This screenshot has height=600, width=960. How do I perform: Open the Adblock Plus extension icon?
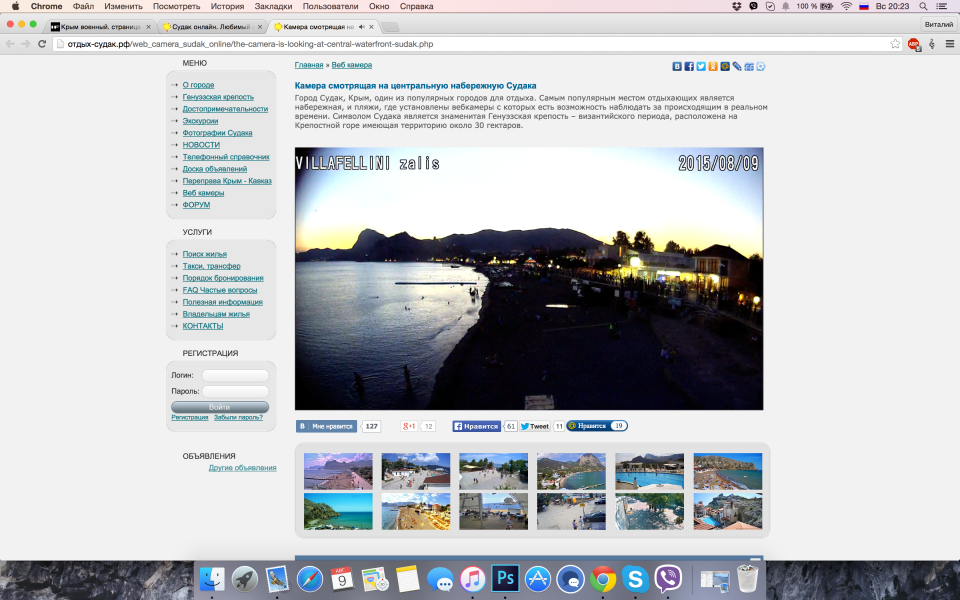(913, 44)
